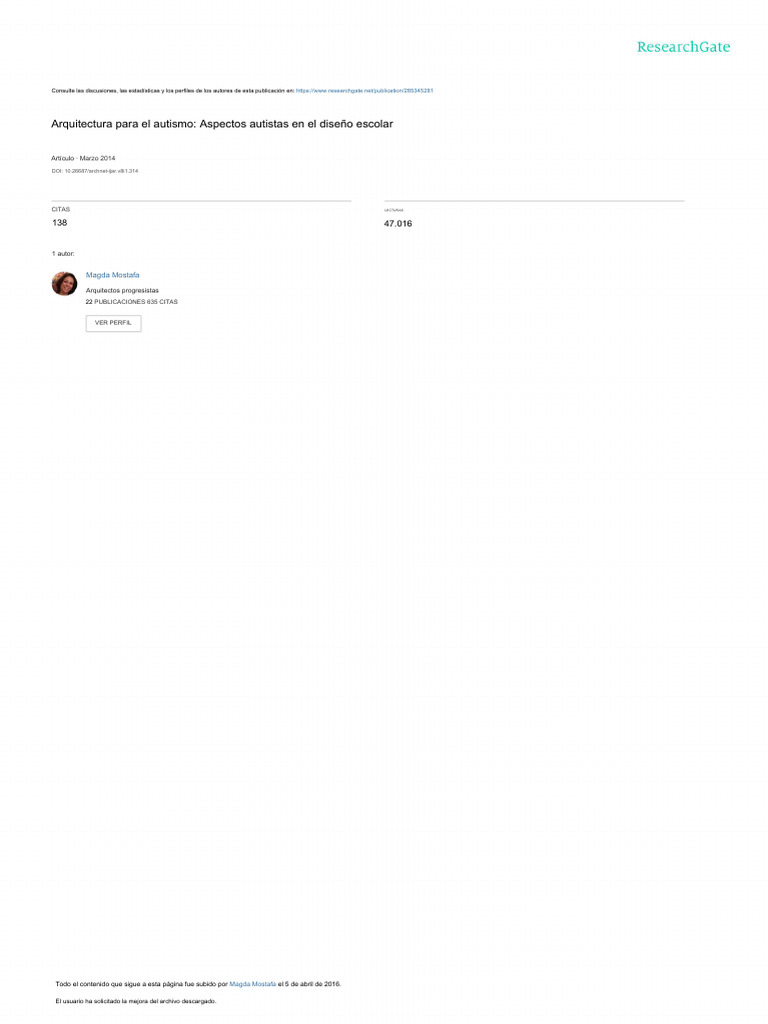
Task: Click 'El usuario ha solicitado la mejora' footer line
Action: click(x=136, y=1001)
